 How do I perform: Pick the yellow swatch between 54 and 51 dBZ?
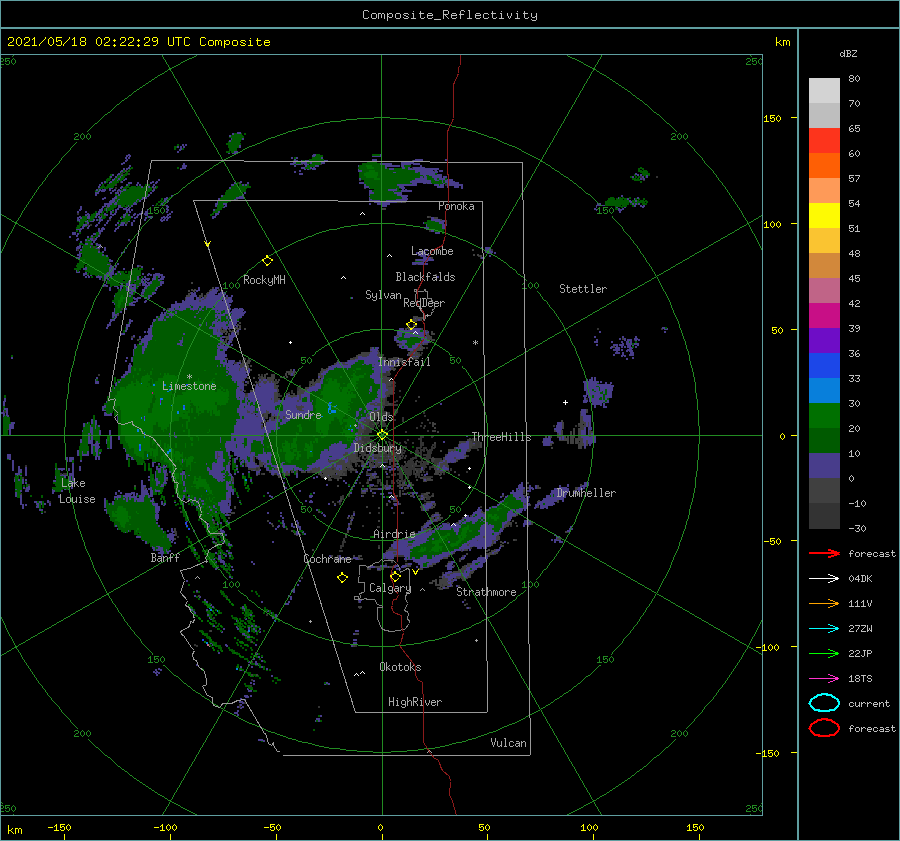coord(824,216)
